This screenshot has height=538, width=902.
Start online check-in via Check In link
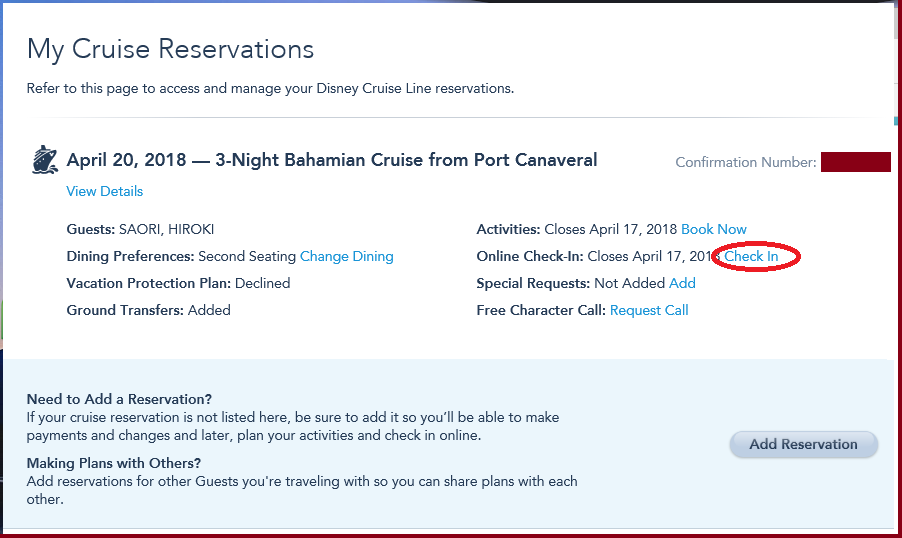pos(751,256)
